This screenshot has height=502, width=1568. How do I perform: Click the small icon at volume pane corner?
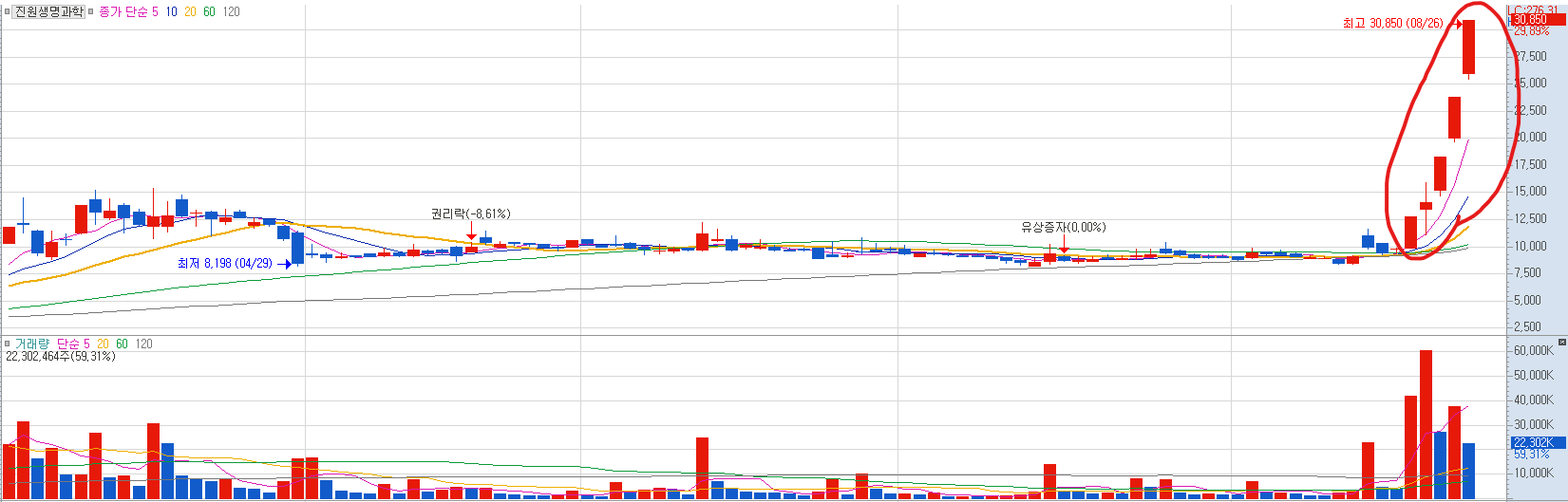[x=1562, y=342]
